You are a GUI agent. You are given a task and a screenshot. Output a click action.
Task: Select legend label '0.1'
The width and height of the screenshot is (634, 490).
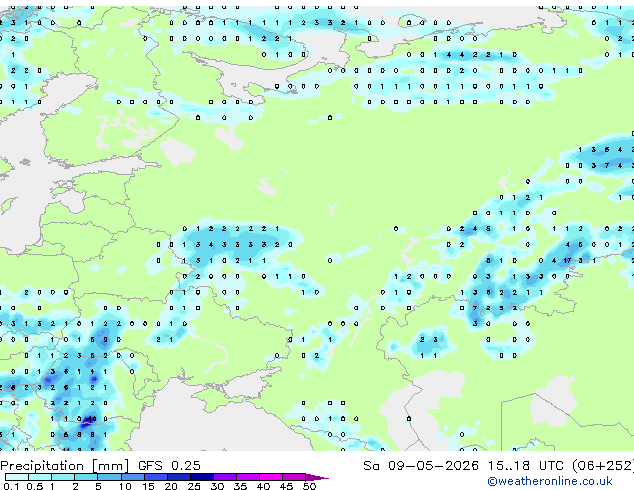[11, 486]
